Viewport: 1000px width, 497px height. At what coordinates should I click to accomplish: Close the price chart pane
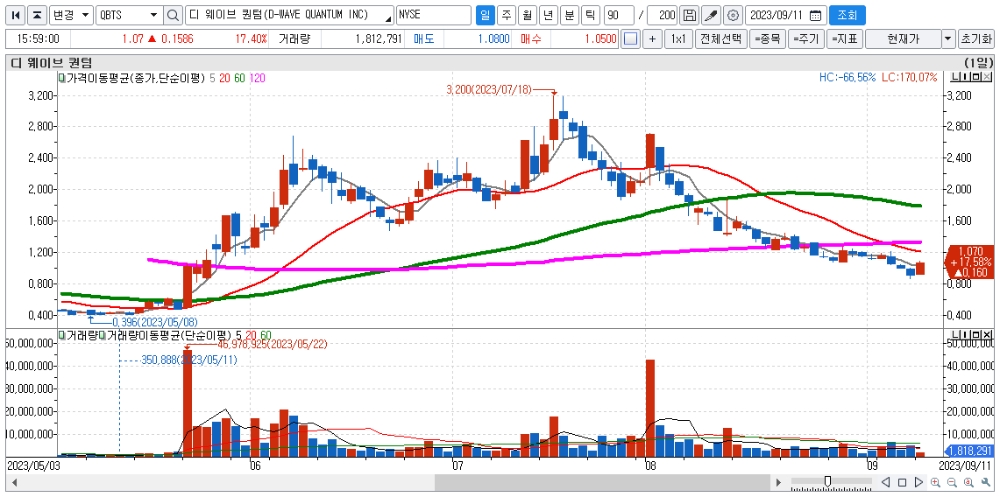(x=989, y=78)
